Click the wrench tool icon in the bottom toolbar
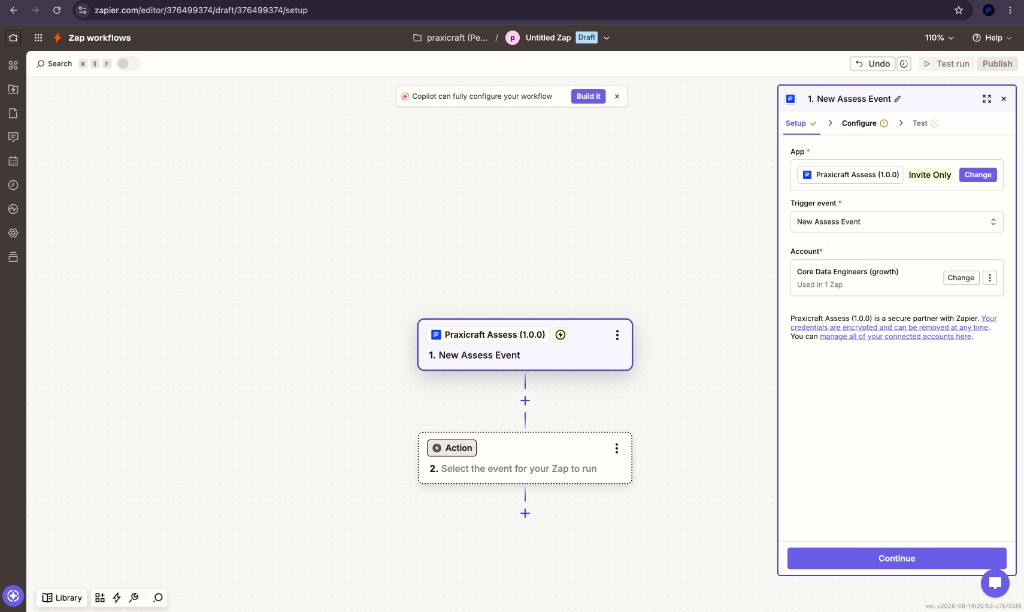The width and height of the screenshot is (1024, 612). [x=134, y=598]
